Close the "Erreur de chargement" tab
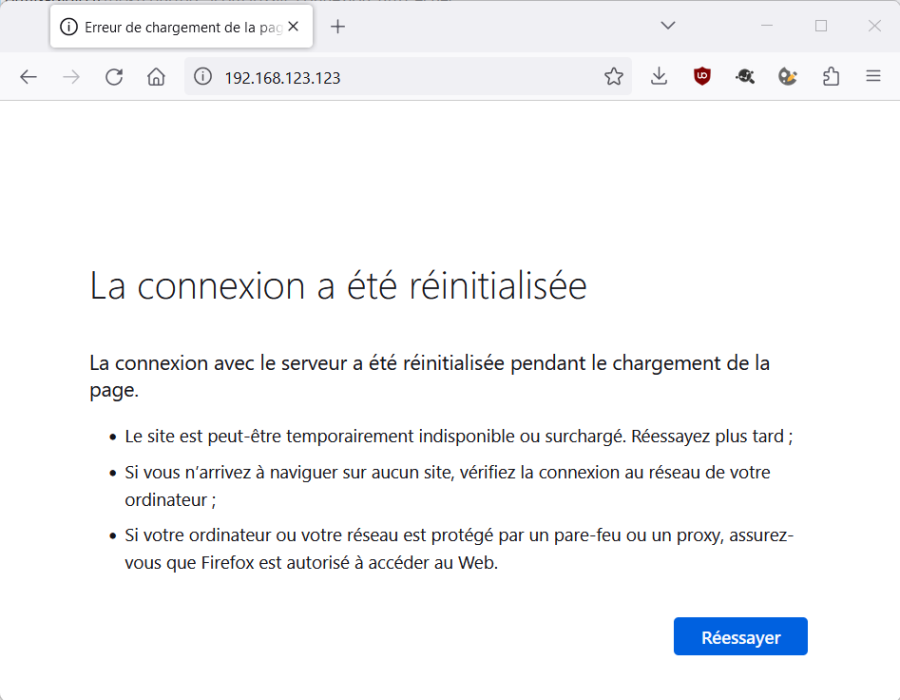This screenshot has height=700, width=900. pos(294,27)
